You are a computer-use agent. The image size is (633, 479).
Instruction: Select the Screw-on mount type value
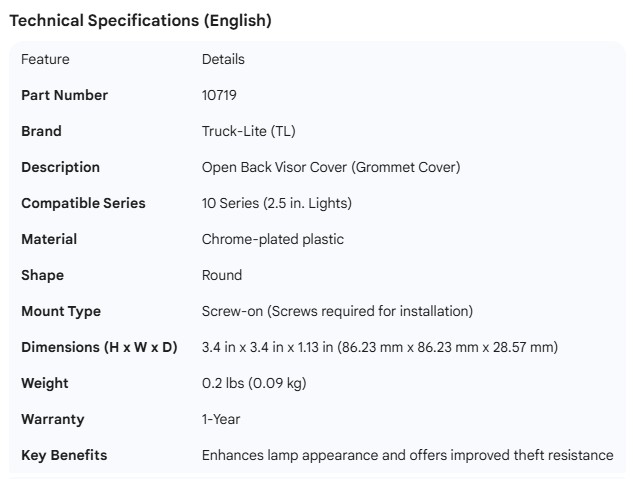(337, 311)
